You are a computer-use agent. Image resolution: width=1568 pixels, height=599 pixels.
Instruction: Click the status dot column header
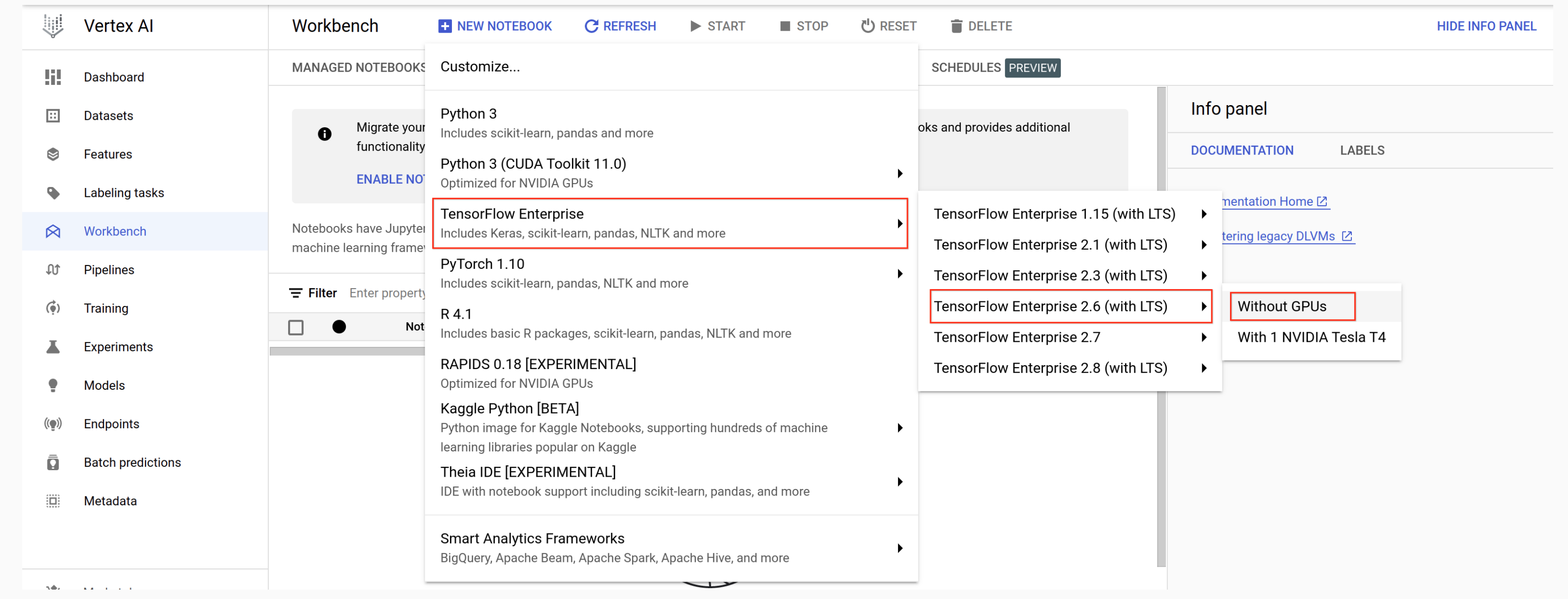339,327
